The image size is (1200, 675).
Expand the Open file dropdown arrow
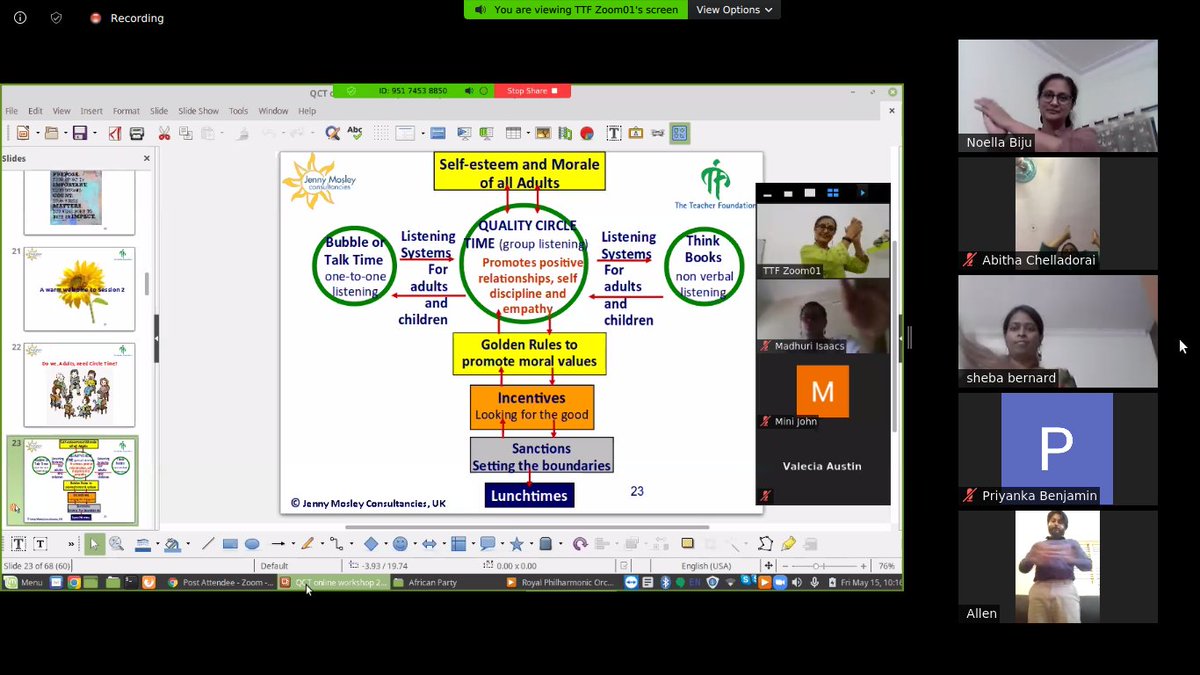[x=65, y=133]
